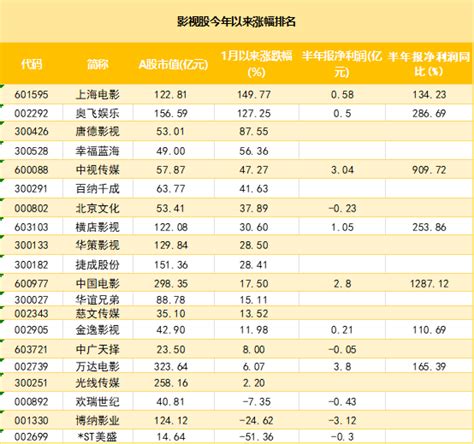Click the 奥飞娱乐 name cell
The height and width of the screenshot is (444, 474).
[97, 114]
